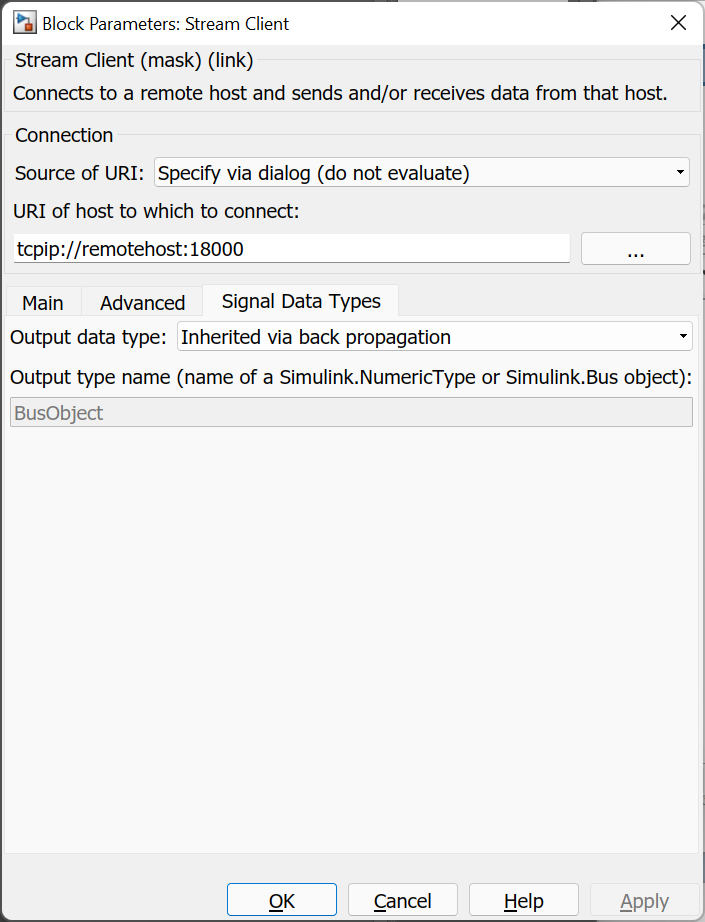Open the Output data type list arrow

(681, 336)
